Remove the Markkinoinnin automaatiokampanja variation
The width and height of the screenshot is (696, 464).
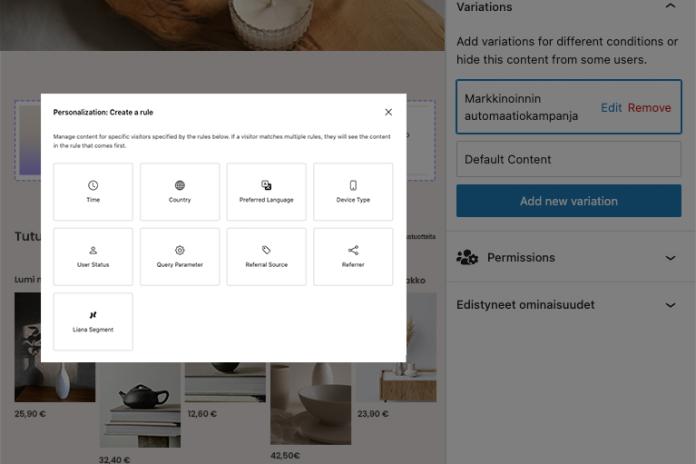click(649, 107)
